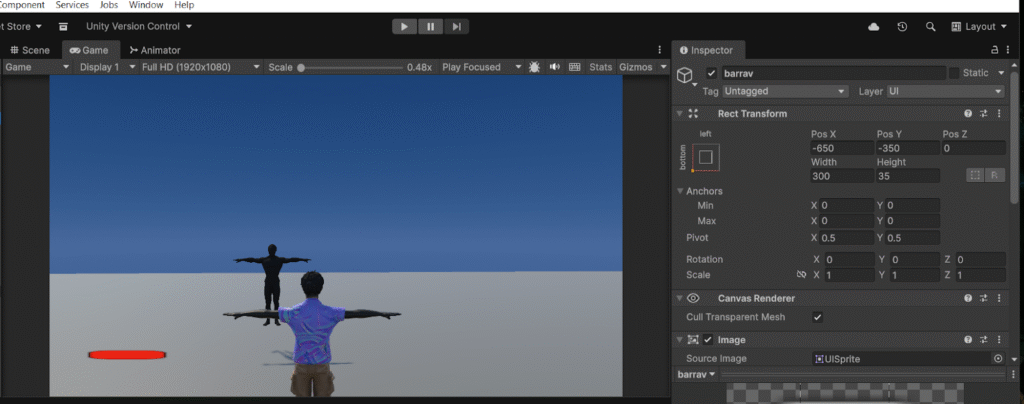Open the Layer dropdown showing UI
The image size is (1024, 404).
[x=945, y=91]
